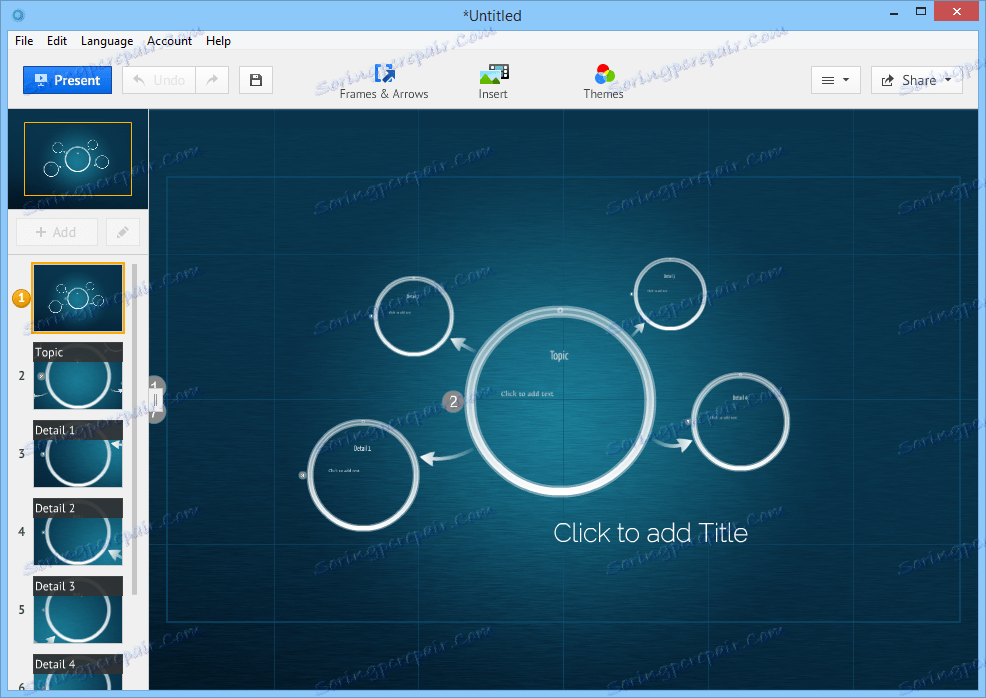Open the Edit menu
The height and width of the screenshot is (698, 986).
point(57,41)
